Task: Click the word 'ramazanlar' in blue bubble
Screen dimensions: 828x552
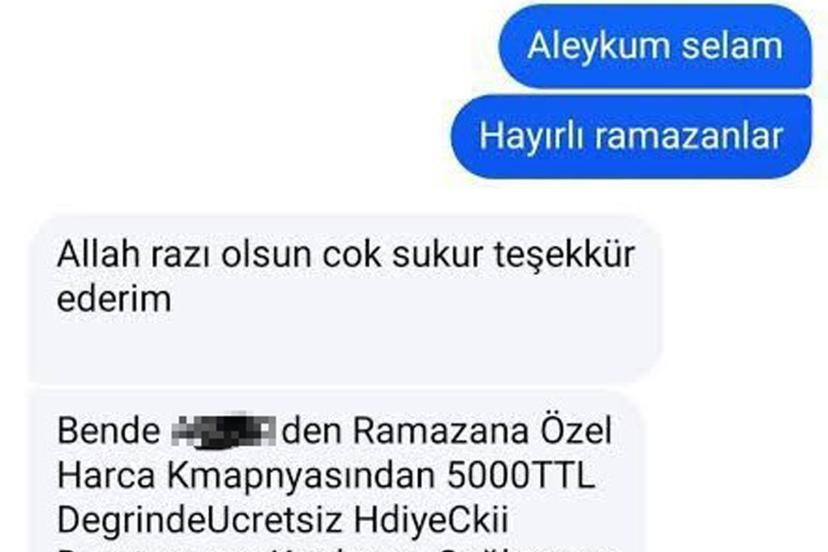Action: click(x=689, y=136)
